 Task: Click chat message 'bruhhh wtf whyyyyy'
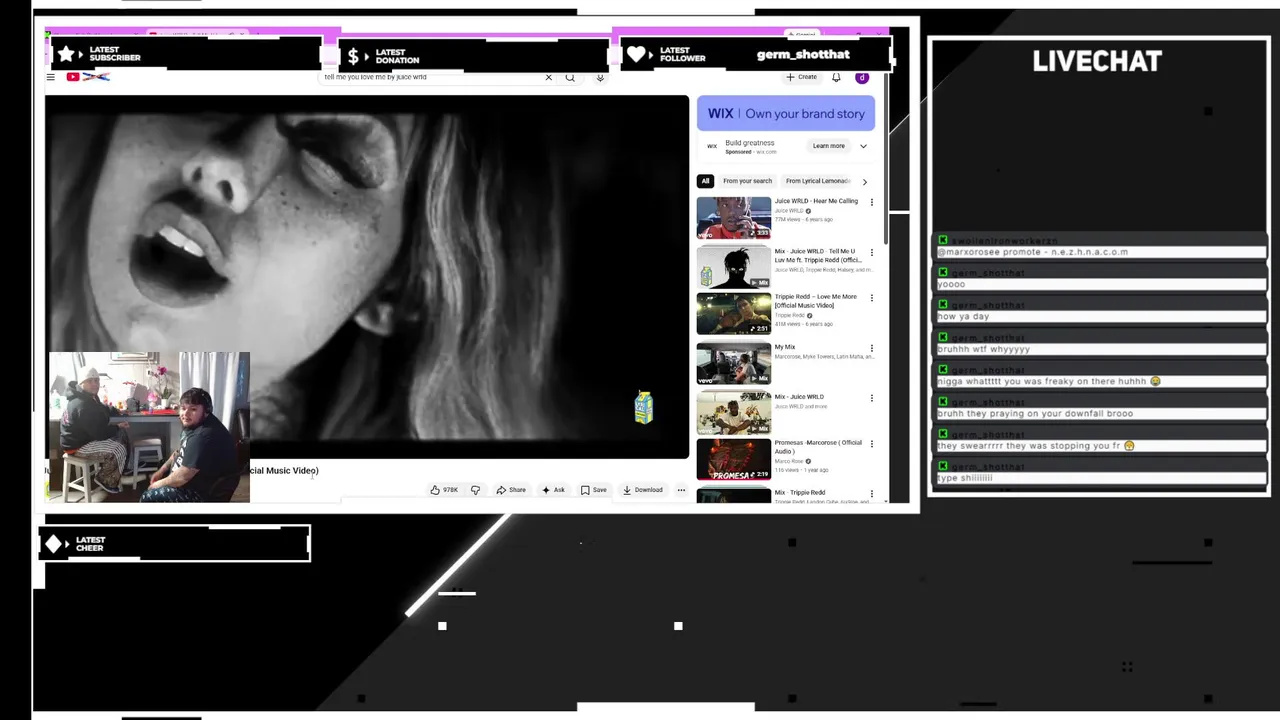coord(983,349)
